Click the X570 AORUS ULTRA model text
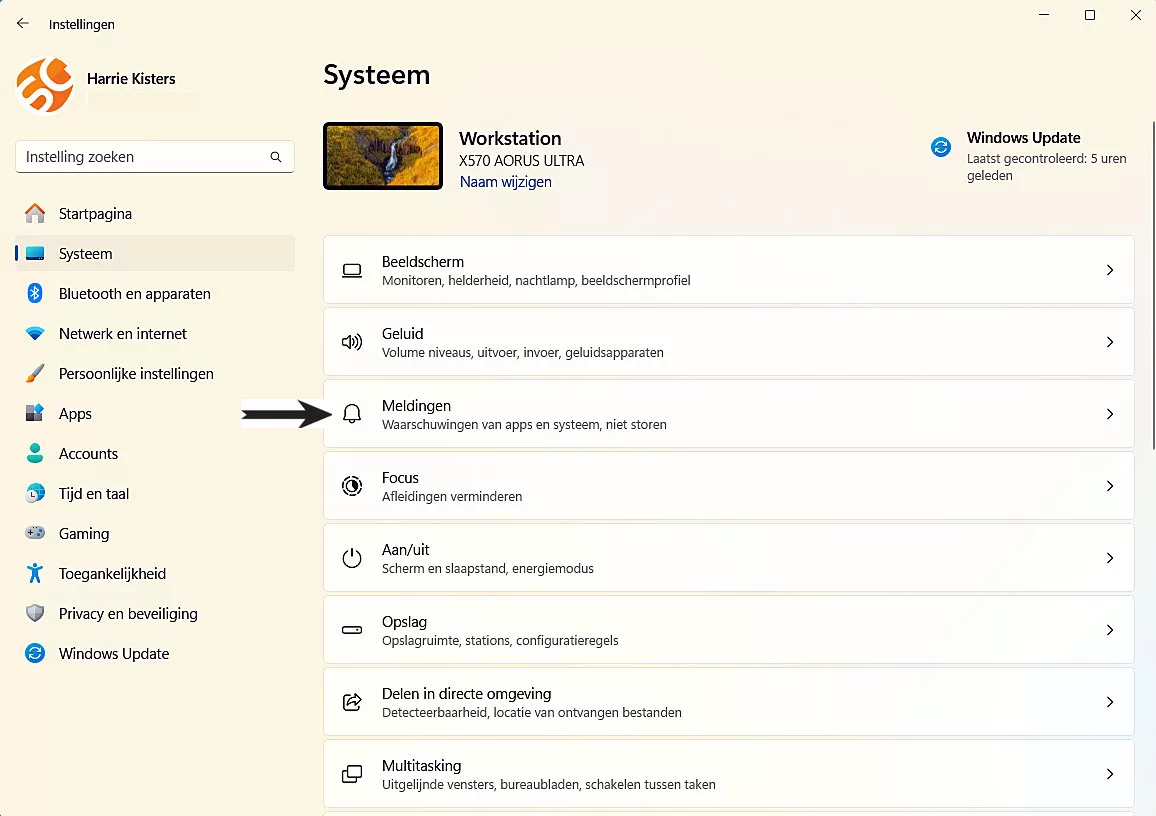 (521, 161)
